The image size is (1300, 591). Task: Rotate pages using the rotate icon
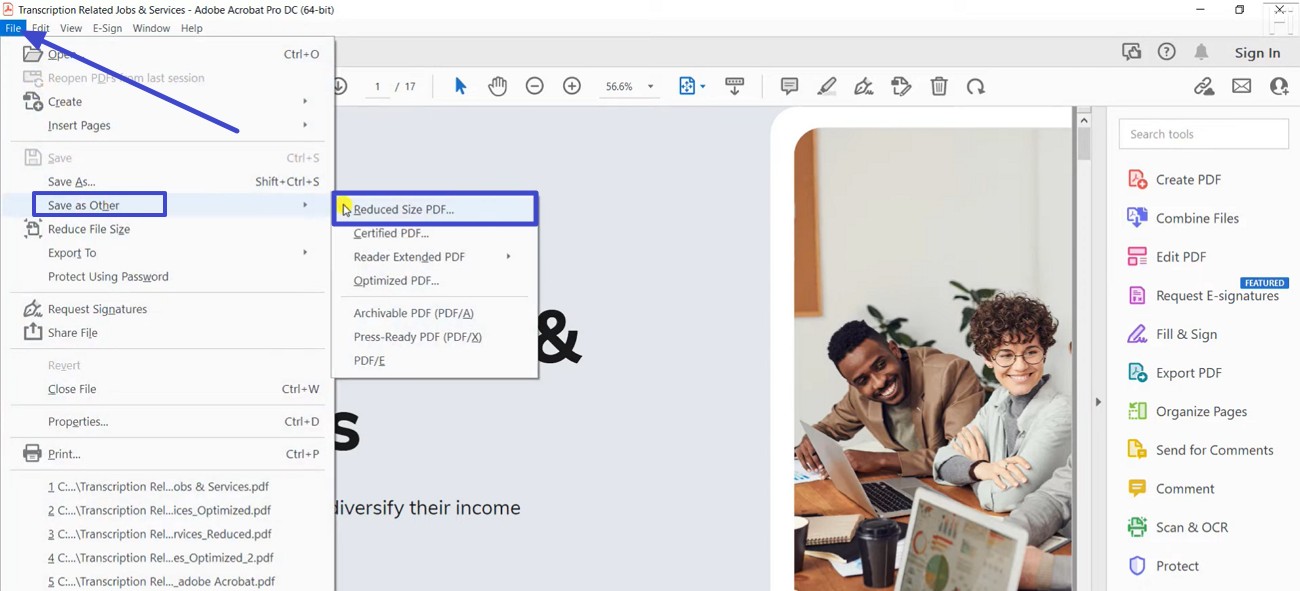click(975, 86)
